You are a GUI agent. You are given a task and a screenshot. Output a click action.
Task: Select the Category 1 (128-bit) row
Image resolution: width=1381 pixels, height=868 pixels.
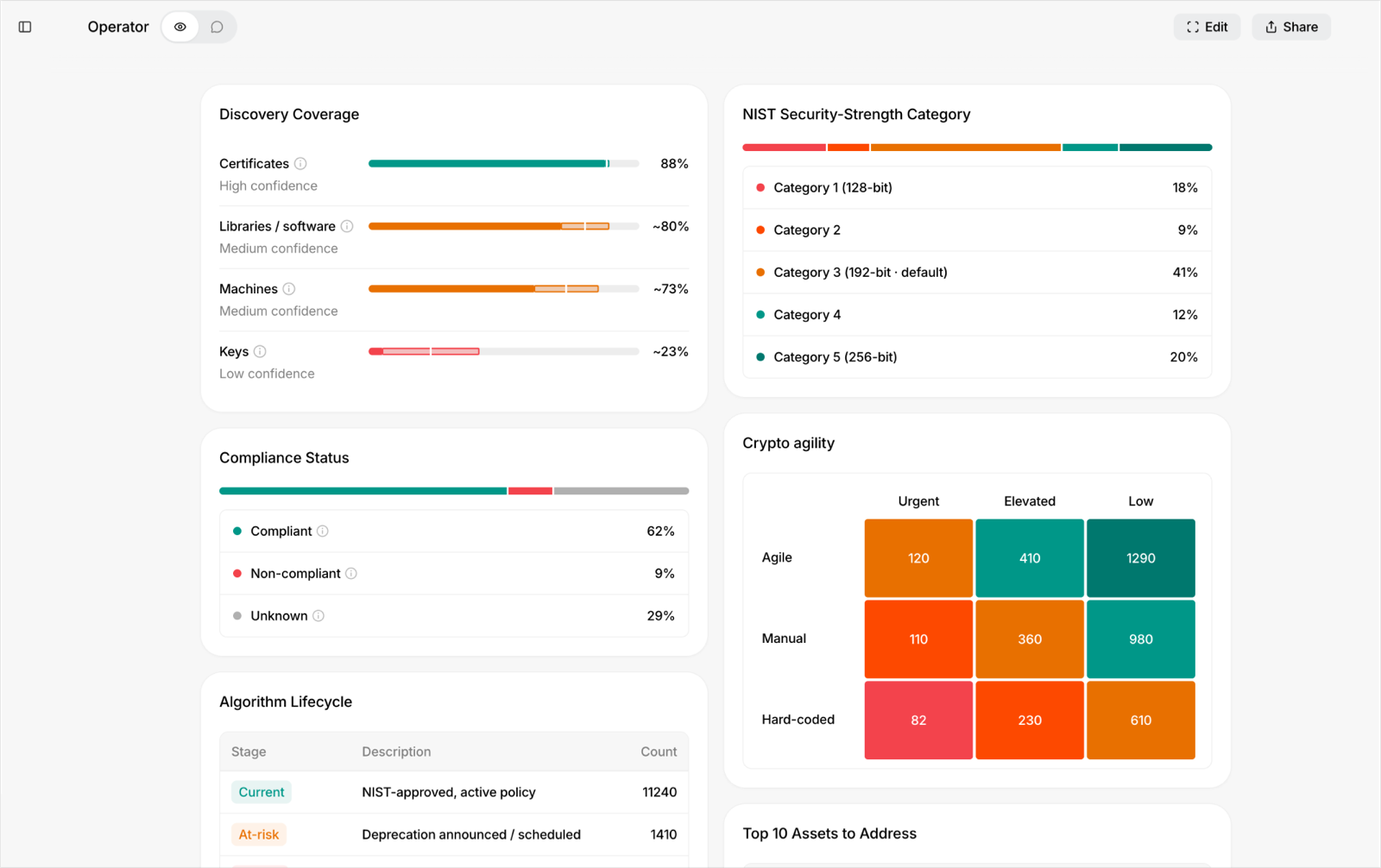[977, 187]
